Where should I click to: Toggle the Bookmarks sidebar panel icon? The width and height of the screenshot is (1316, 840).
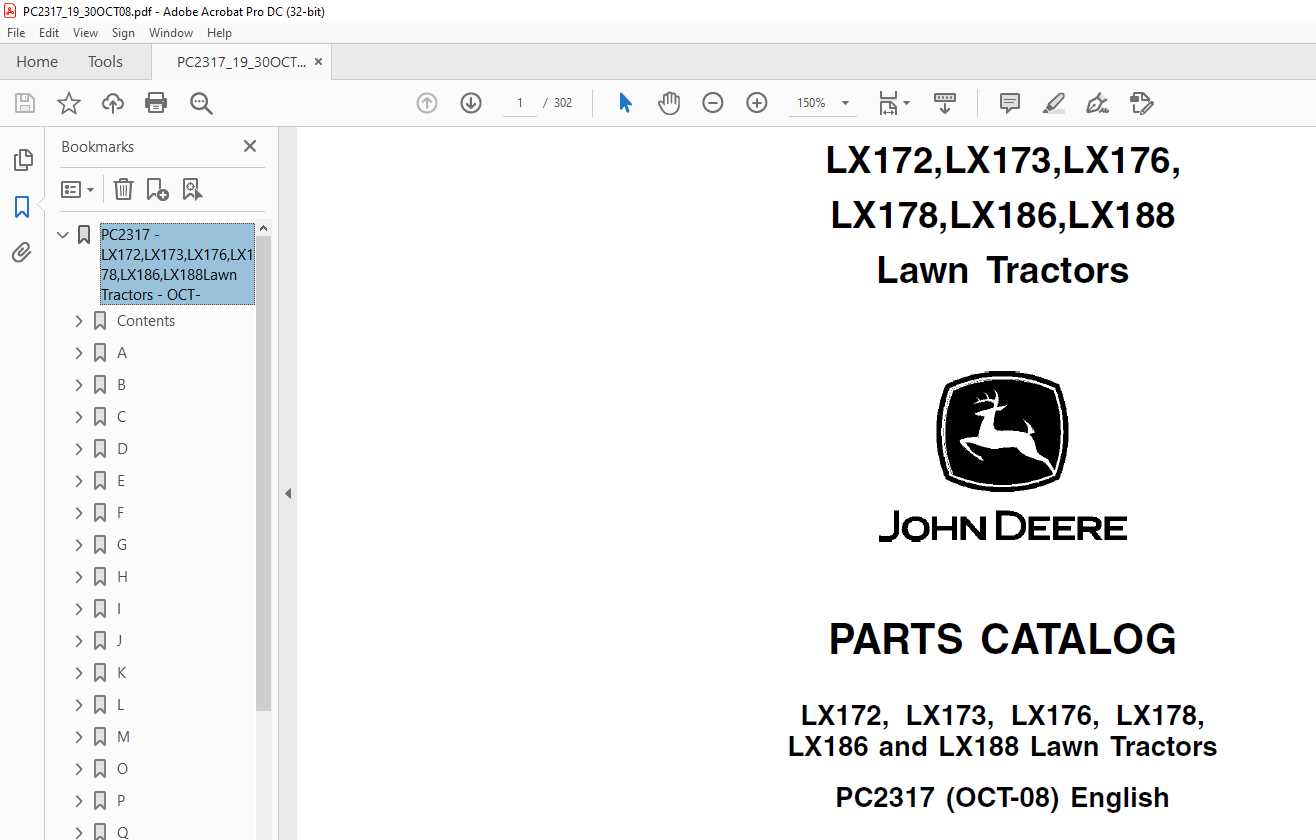(x=22, y=207)
